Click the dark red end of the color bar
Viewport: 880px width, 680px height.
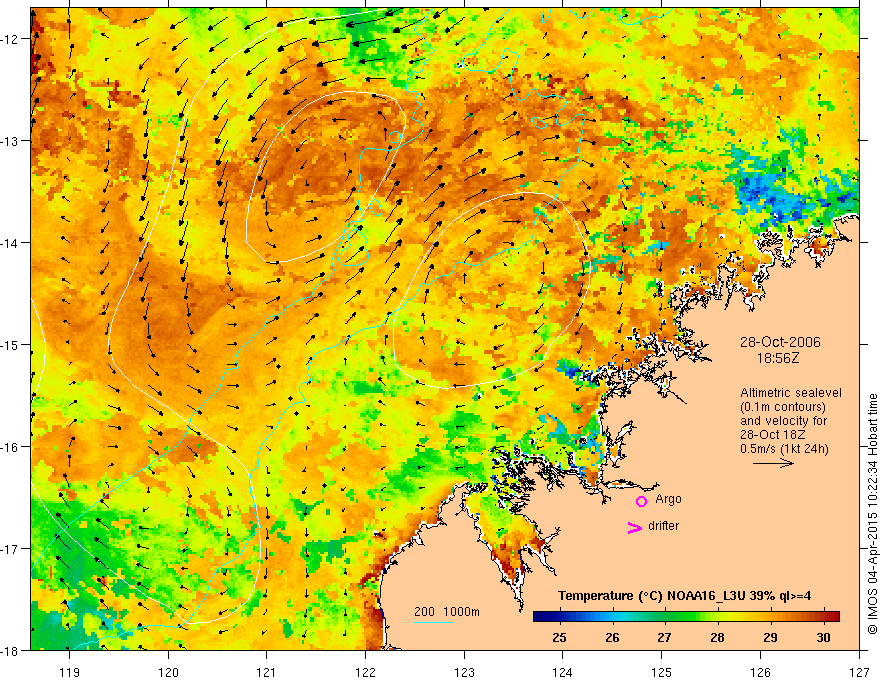(x=835, y=616)
